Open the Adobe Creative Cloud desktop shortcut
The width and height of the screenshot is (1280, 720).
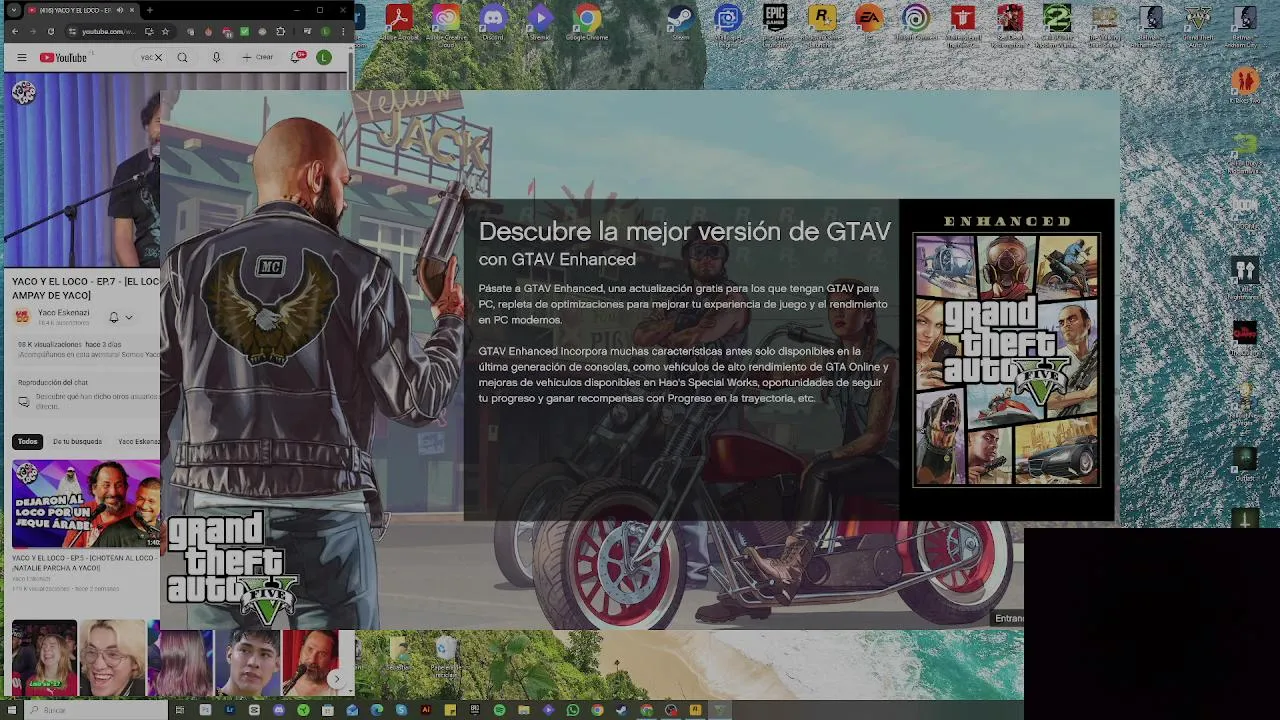pyautogui.click(x=446, y=24)
